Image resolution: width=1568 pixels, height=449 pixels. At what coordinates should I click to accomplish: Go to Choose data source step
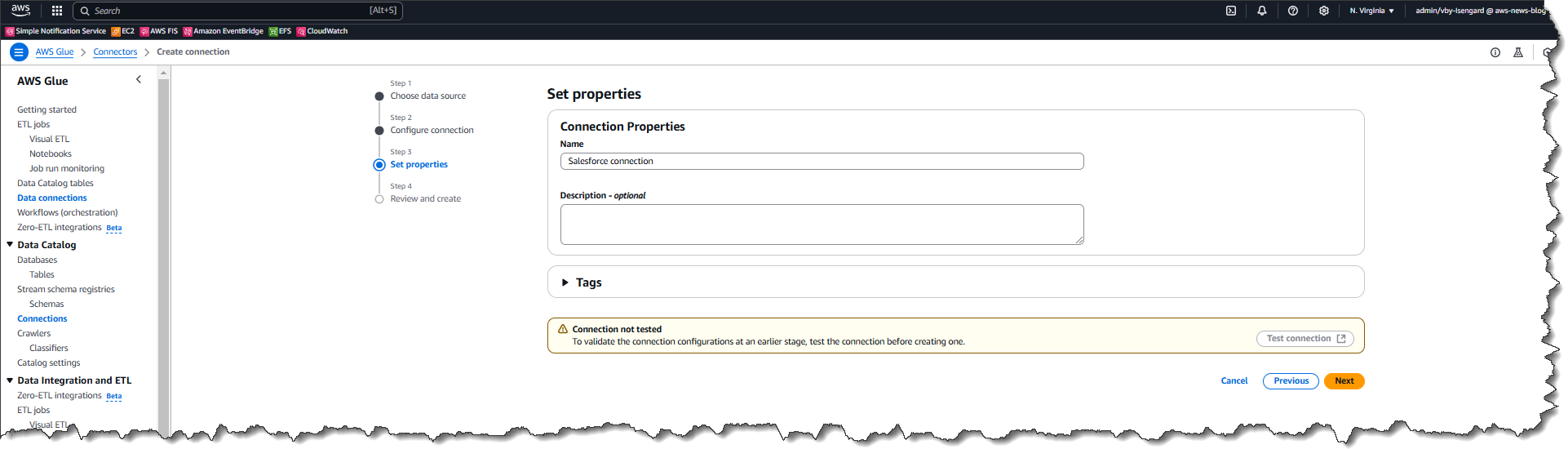[x=428, y=96]
